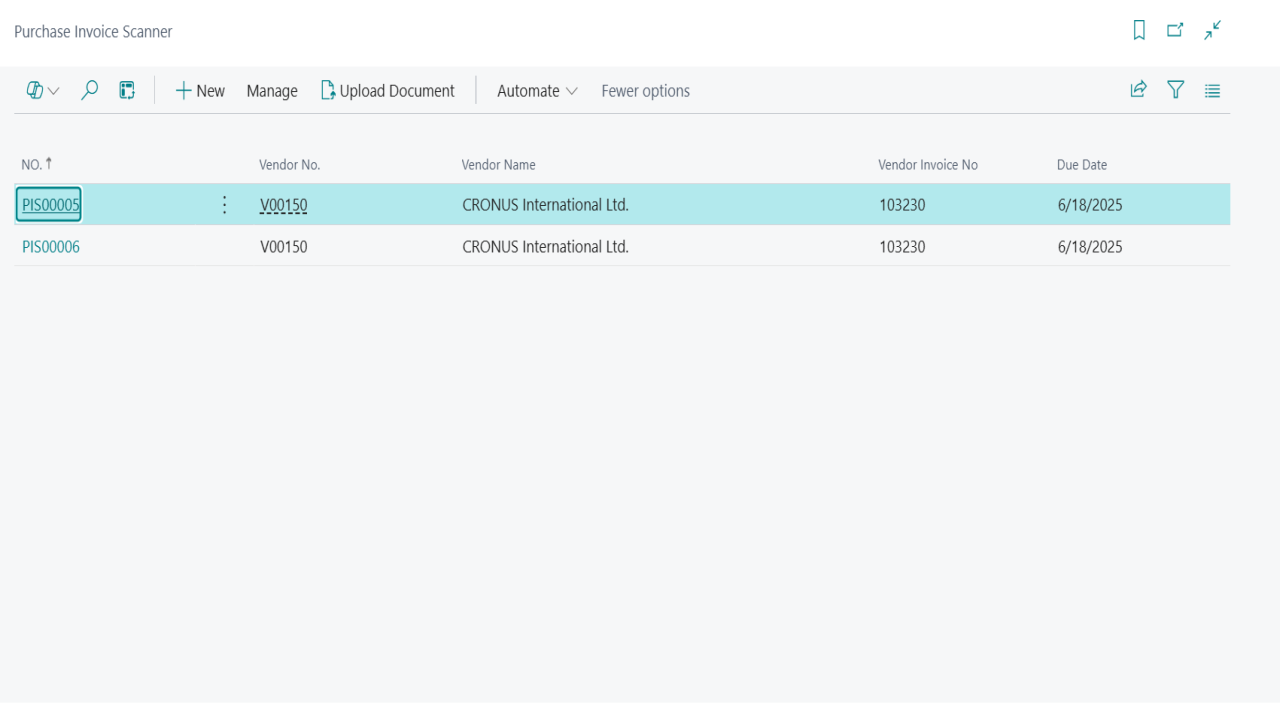
Task: Click the analysis view icon beside search
Action: click(127, 91)
